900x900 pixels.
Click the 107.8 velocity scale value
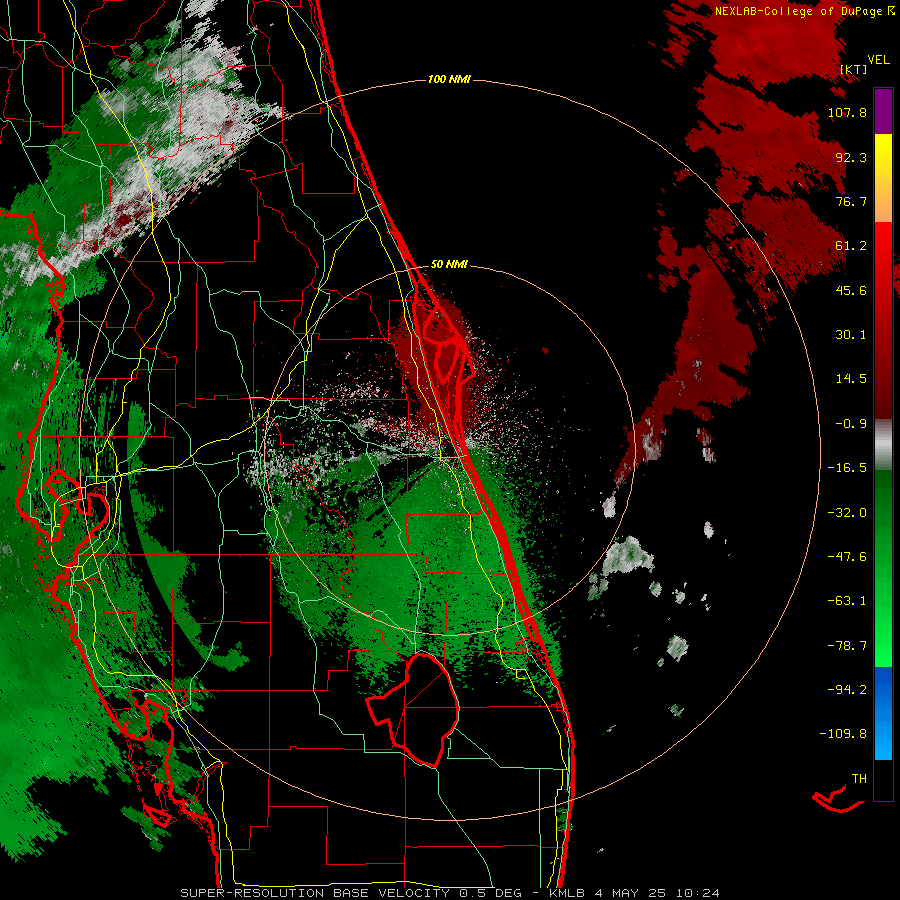coord(847,112)
